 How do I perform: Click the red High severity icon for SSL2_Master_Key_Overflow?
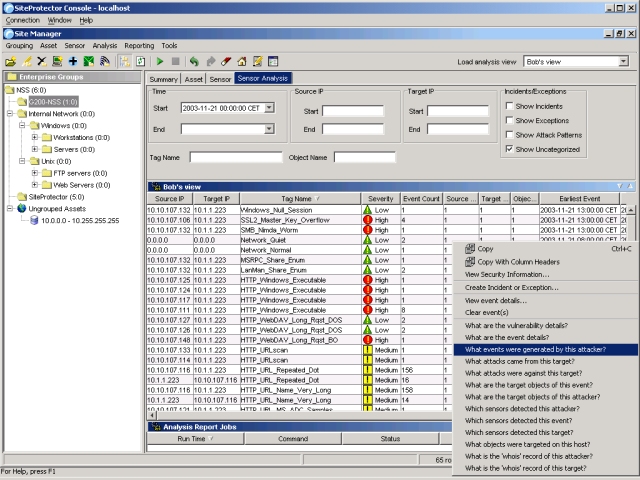[368, 220]
